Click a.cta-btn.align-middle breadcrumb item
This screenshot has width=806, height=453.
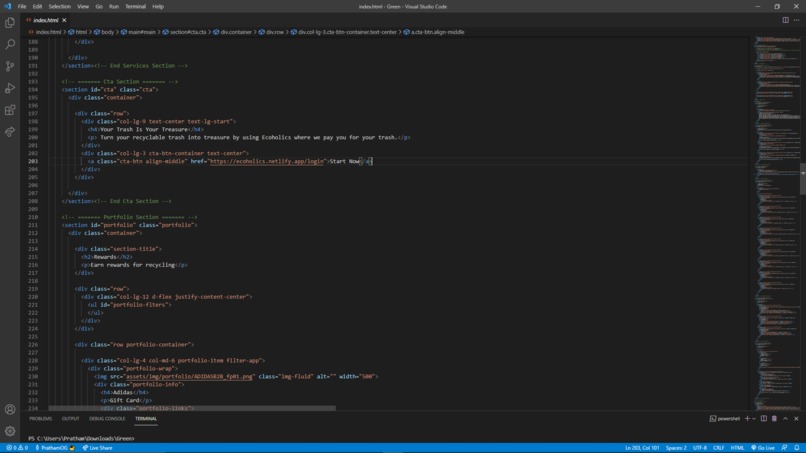coord(437,32)
